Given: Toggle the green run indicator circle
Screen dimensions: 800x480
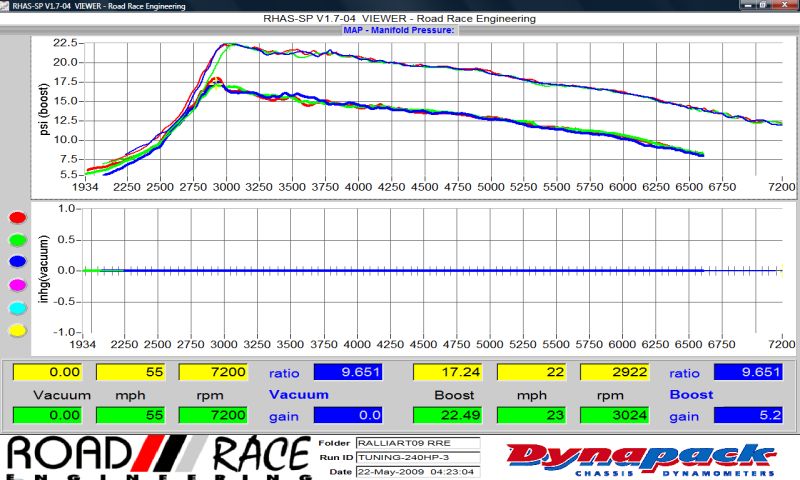Looking at the screenshot, I should [x=16, y=239].
